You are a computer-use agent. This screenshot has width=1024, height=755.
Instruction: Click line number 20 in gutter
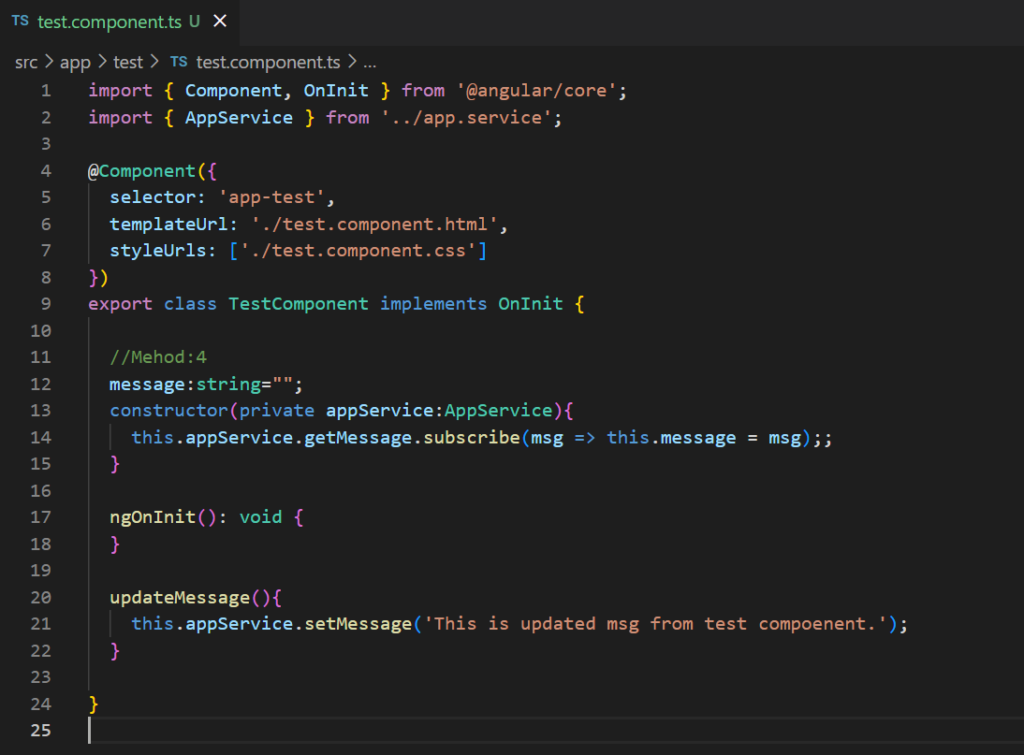point(40,598)
